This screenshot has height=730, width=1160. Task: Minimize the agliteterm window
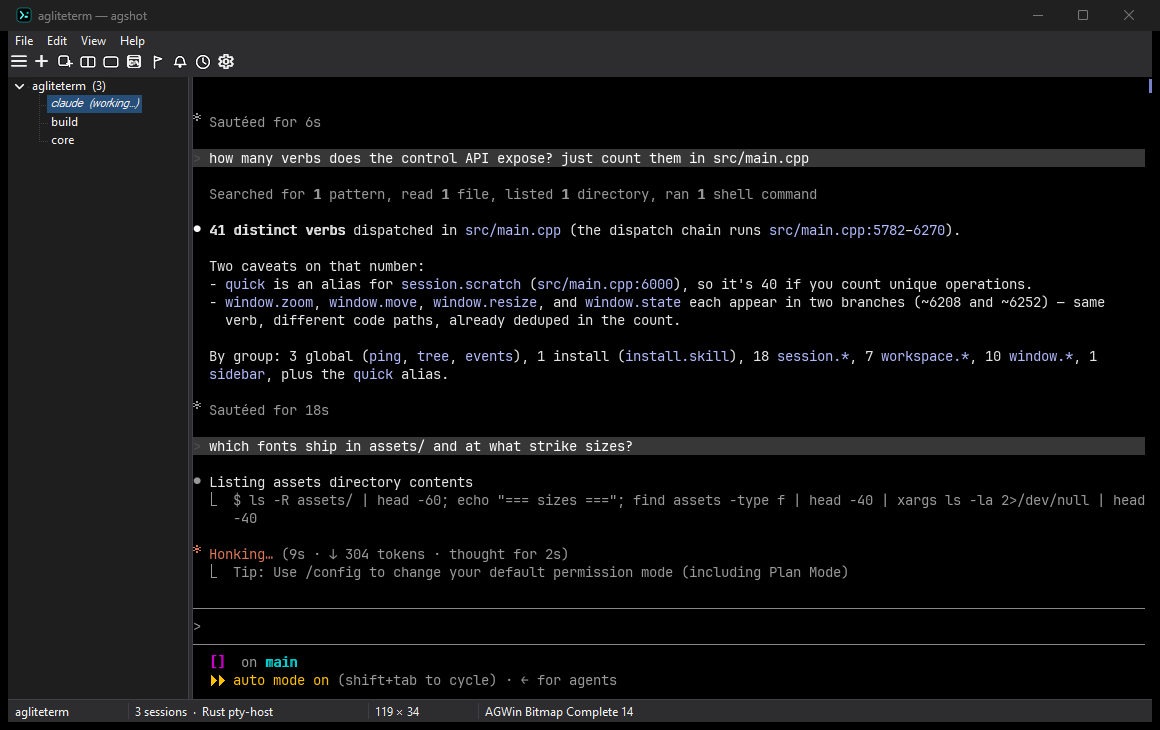[1038, 16]
